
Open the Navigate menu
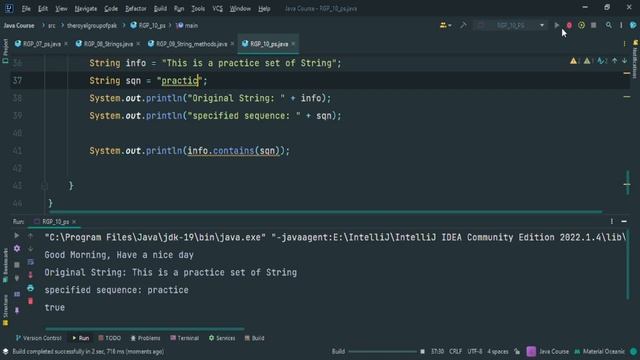point(86,9)
